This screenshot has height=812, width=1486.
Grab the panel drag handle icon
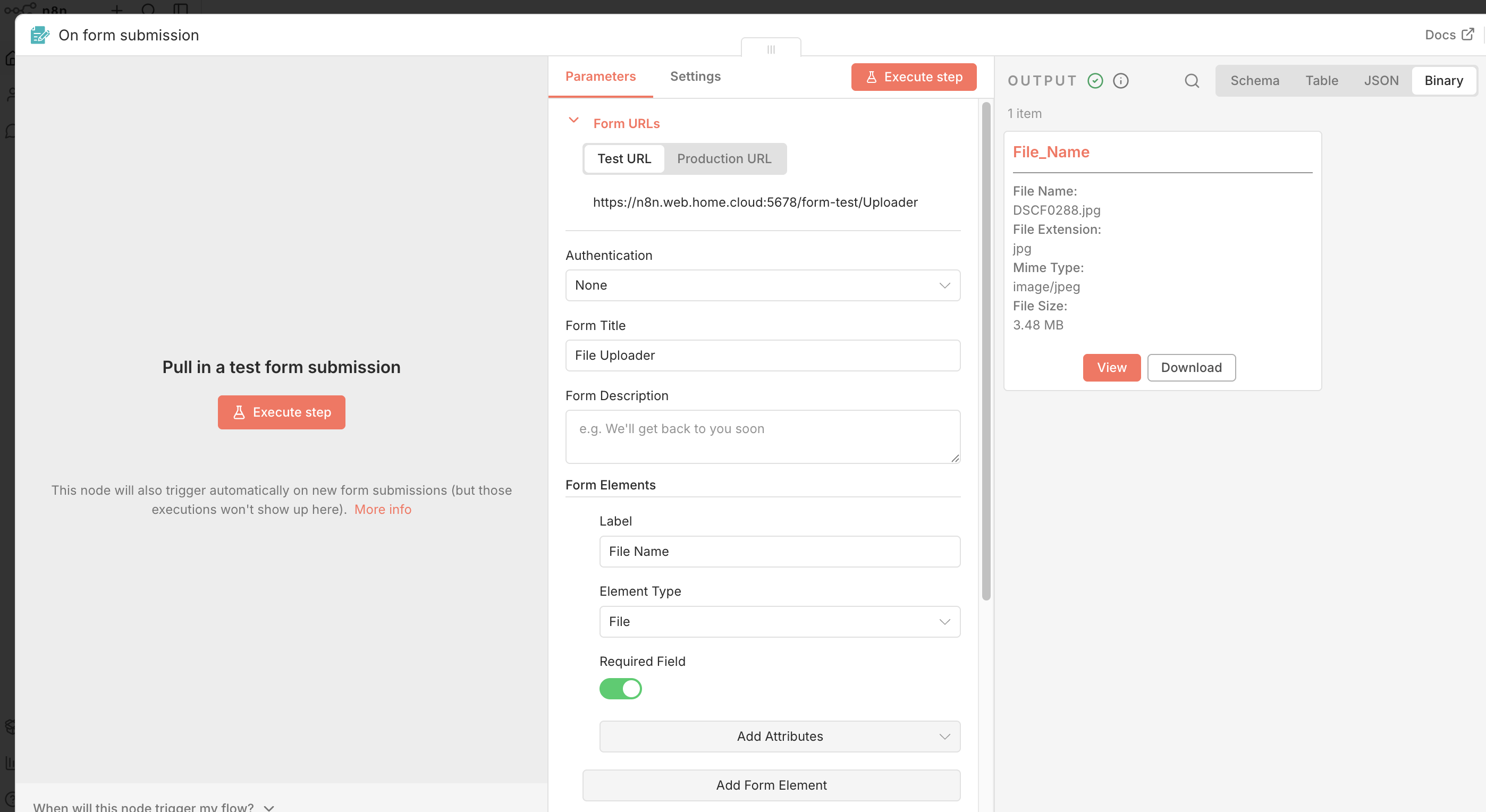[x=771, y=49]
